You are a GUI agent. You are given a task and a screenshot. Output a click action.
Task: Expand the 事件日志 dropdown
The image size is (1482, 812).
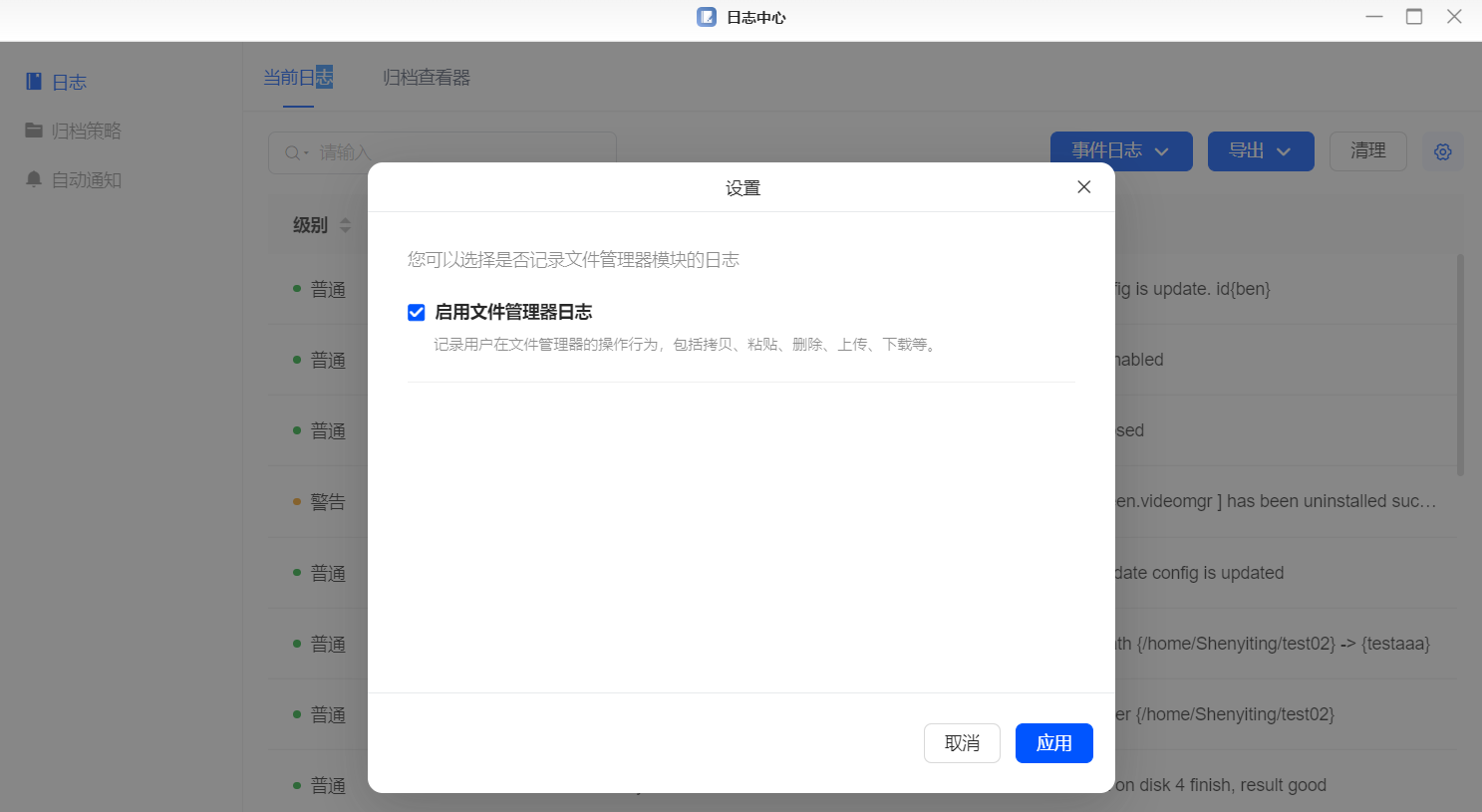1121,151
